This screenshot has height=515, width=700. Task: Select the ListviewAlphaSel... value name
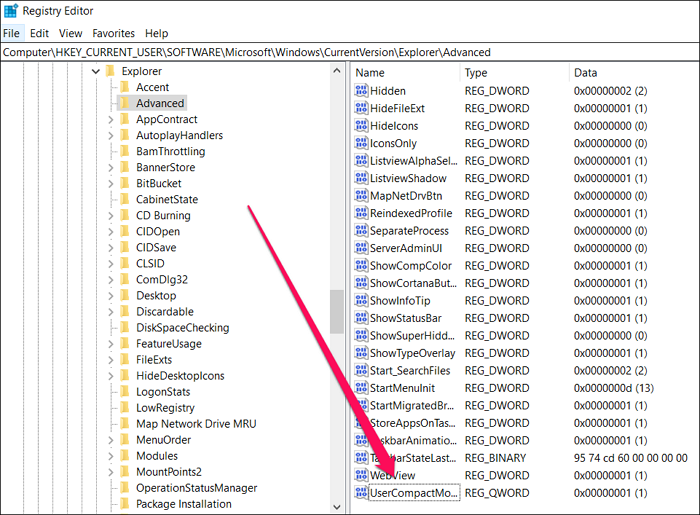414,161
